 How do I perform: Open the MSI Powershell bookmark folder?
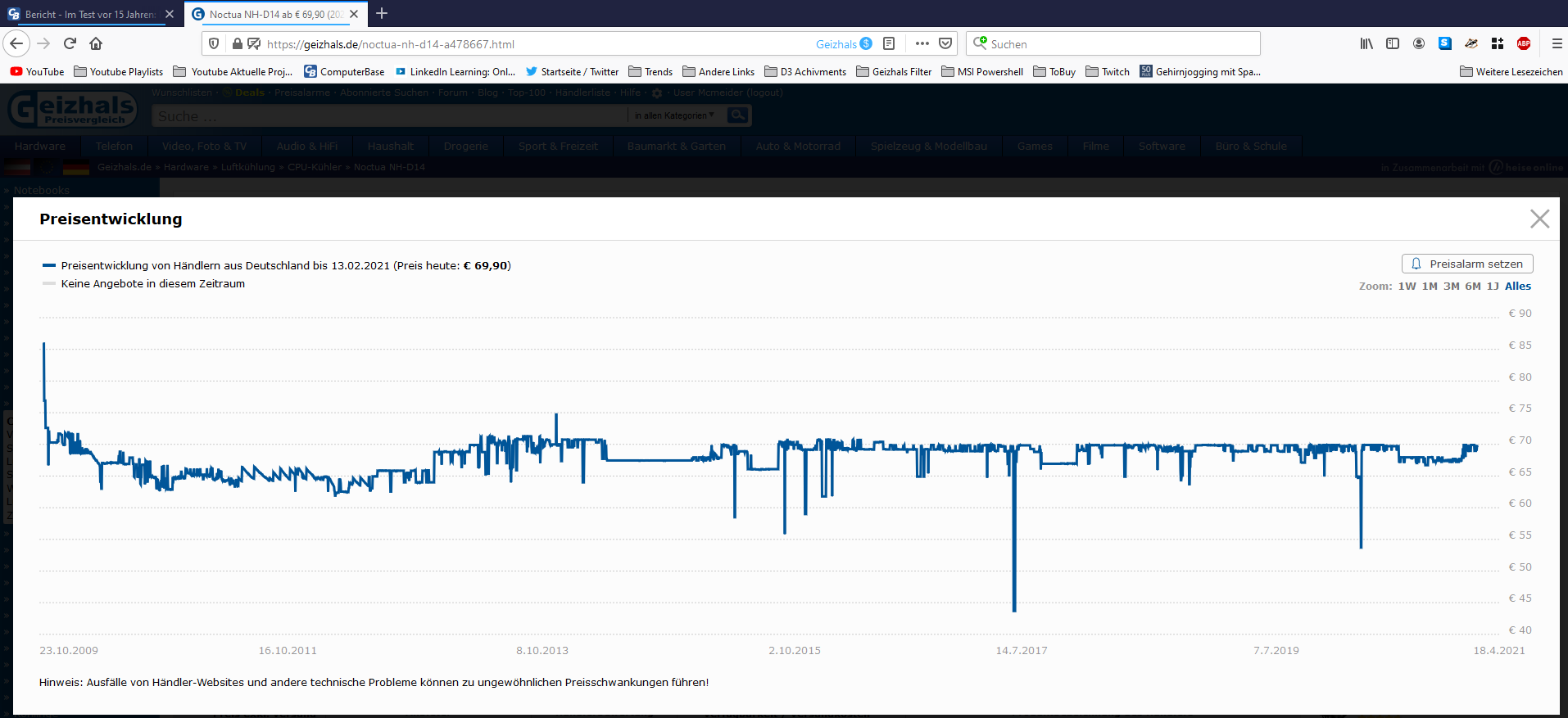982,72
